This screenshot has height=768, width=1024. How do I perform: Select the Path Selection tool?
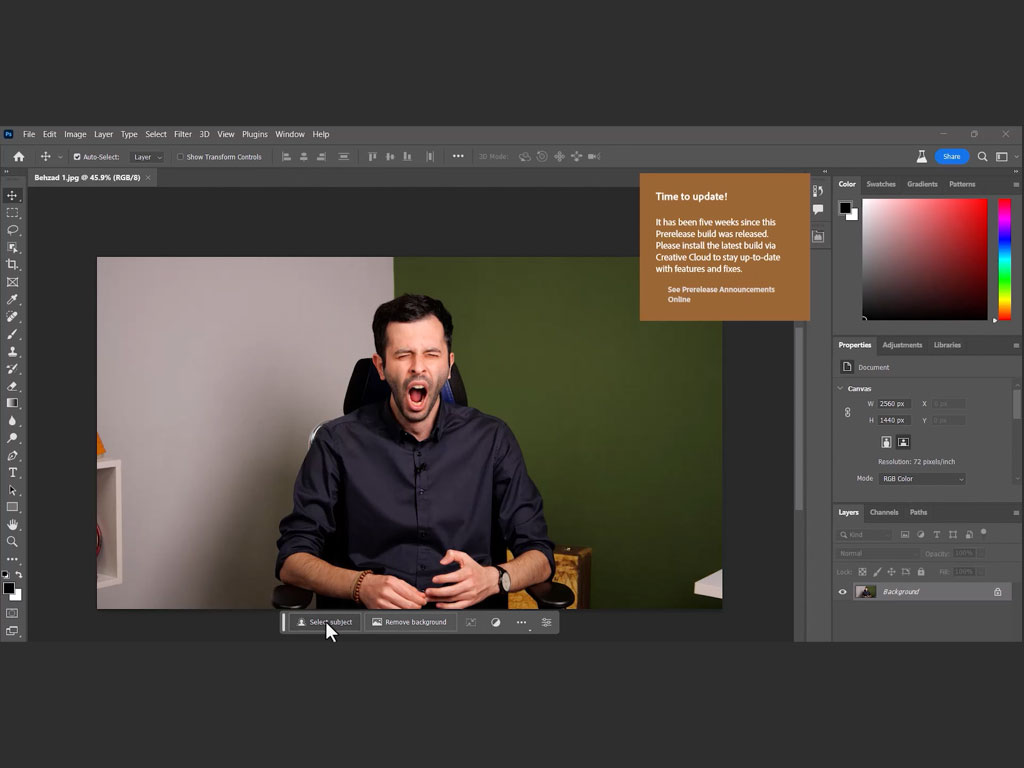12,490
